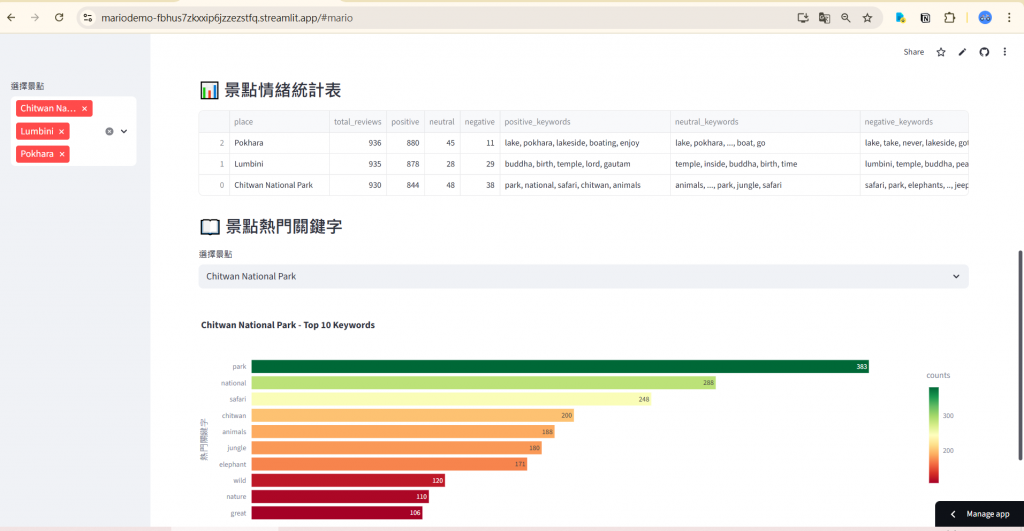Select cell 'buddha, birth, temple, lord, gautam'
The height and width of the screenshot is (531, 1024).
(x=584, y=164)
